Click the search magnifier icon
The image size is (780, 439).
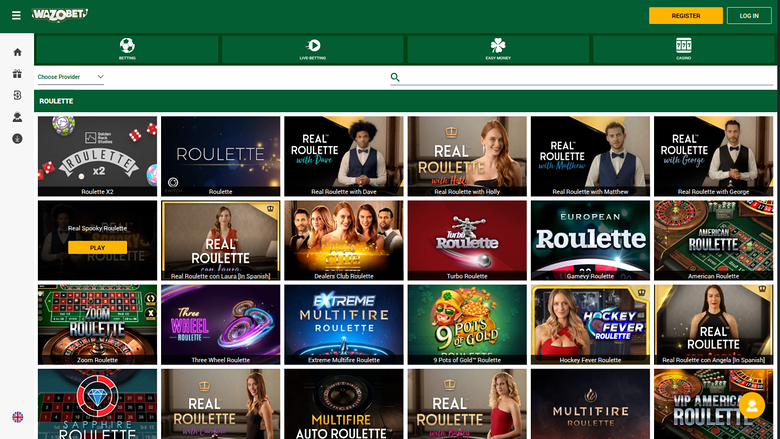click(395, 77)
